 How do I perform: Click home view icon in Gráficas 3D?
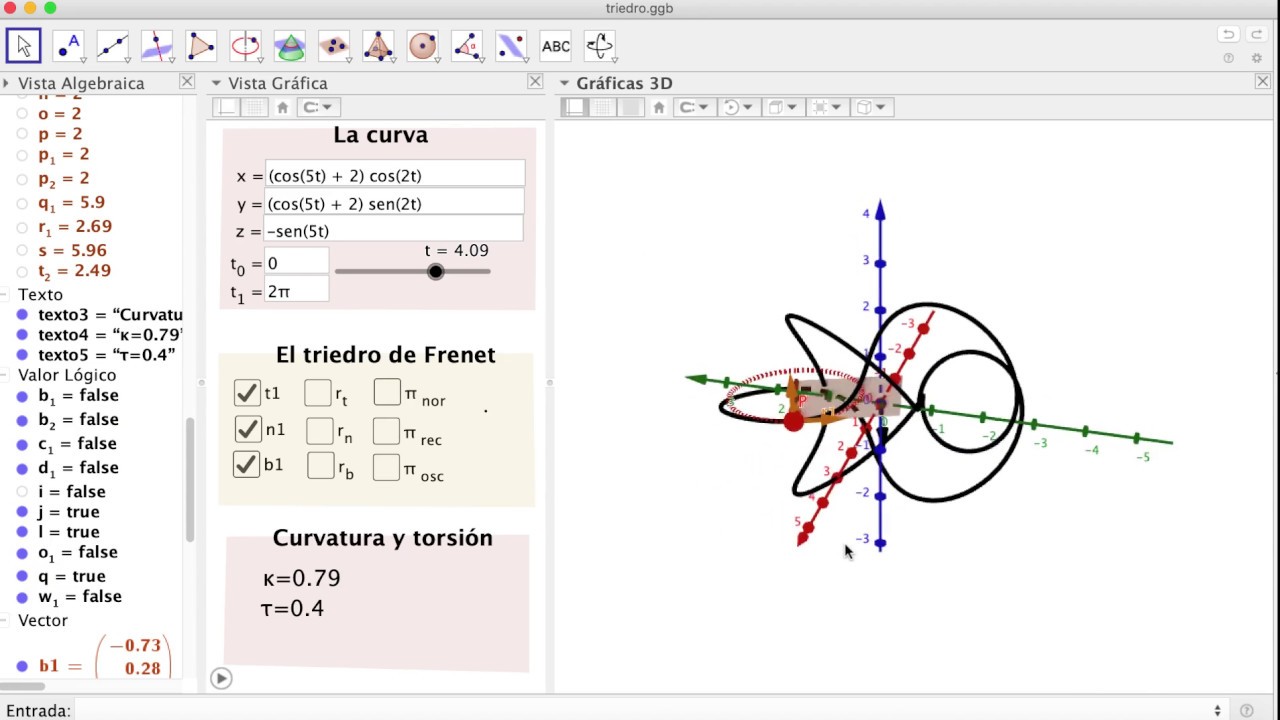[659, 107]
